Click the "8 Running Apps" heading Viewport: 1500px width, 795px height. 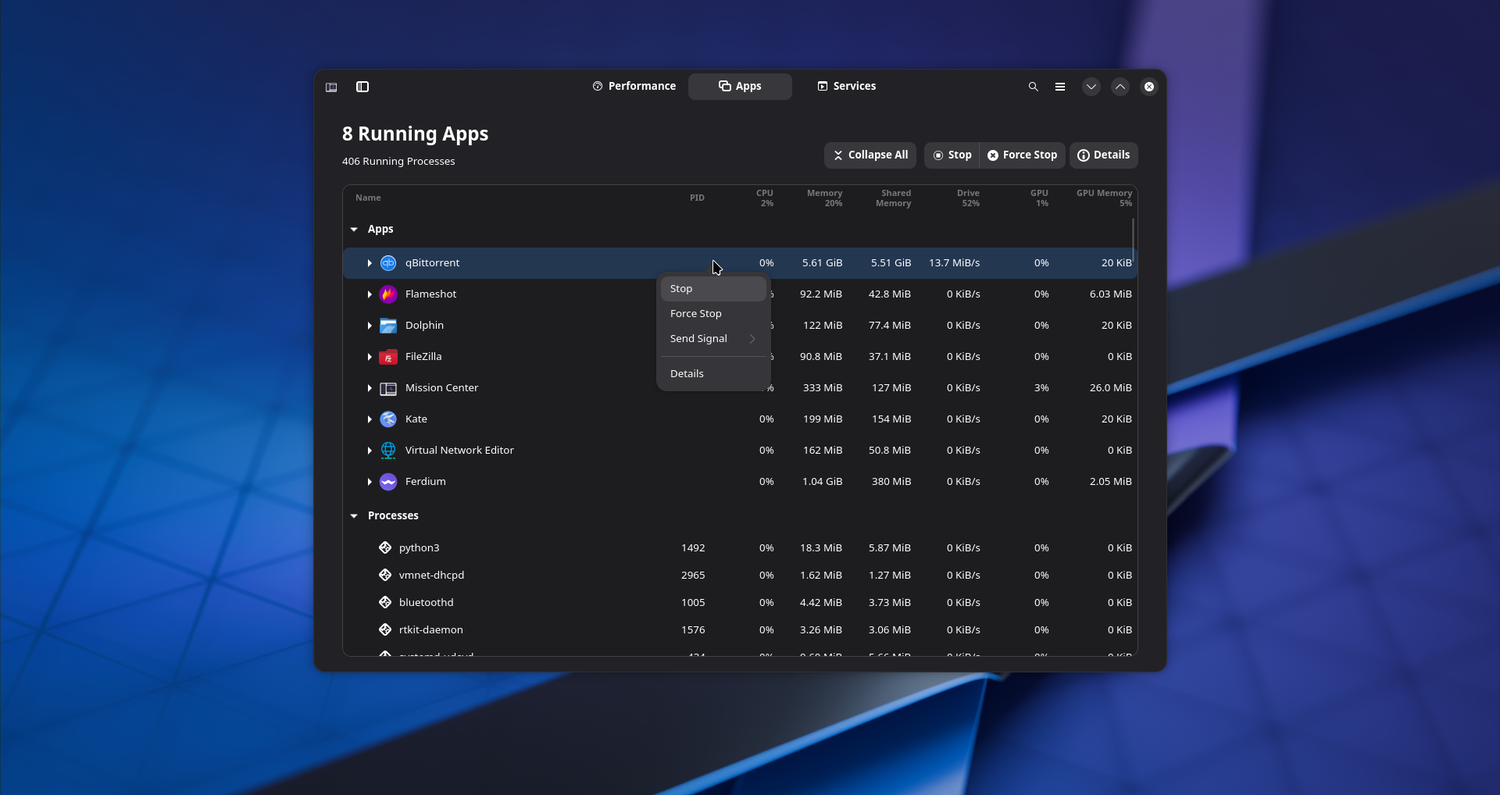(x=415, y=134)
